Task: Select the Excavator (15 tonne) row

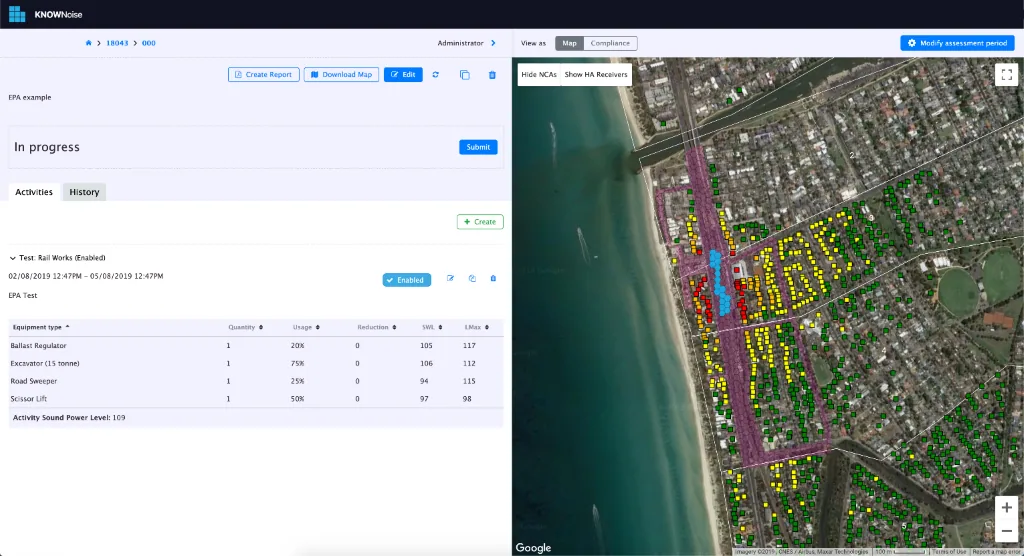Action: coord(256,363)
